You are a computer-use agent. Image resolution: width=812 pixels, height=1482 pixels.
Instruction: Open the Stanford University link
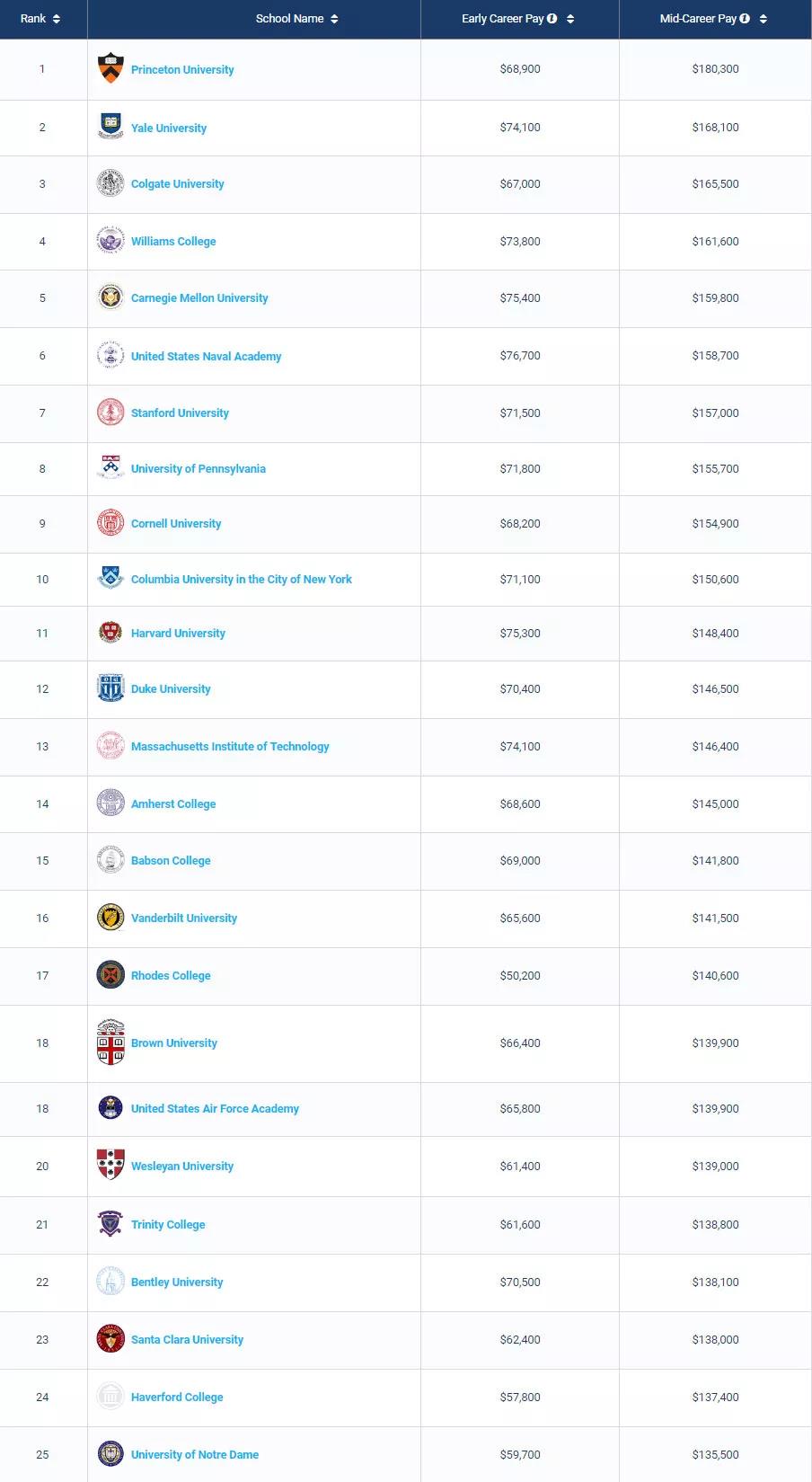coord(180,413)
